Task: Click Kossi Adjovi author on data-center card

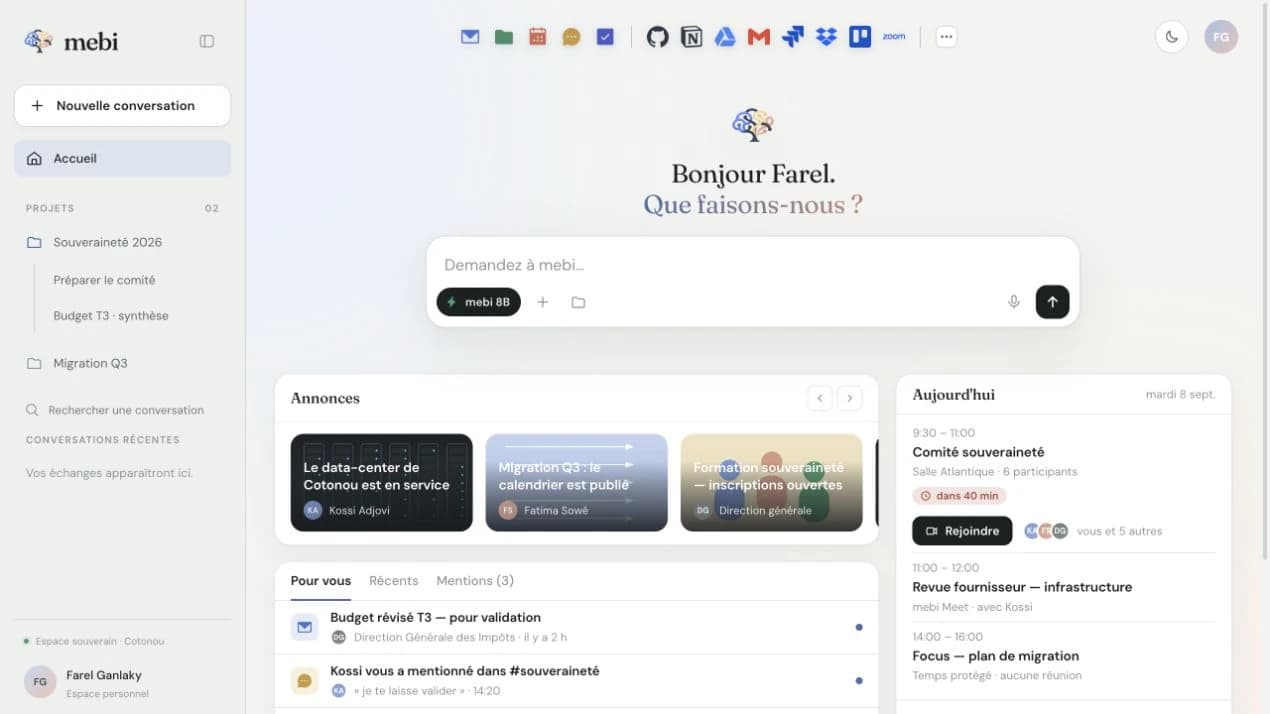Action: [347, 510]
